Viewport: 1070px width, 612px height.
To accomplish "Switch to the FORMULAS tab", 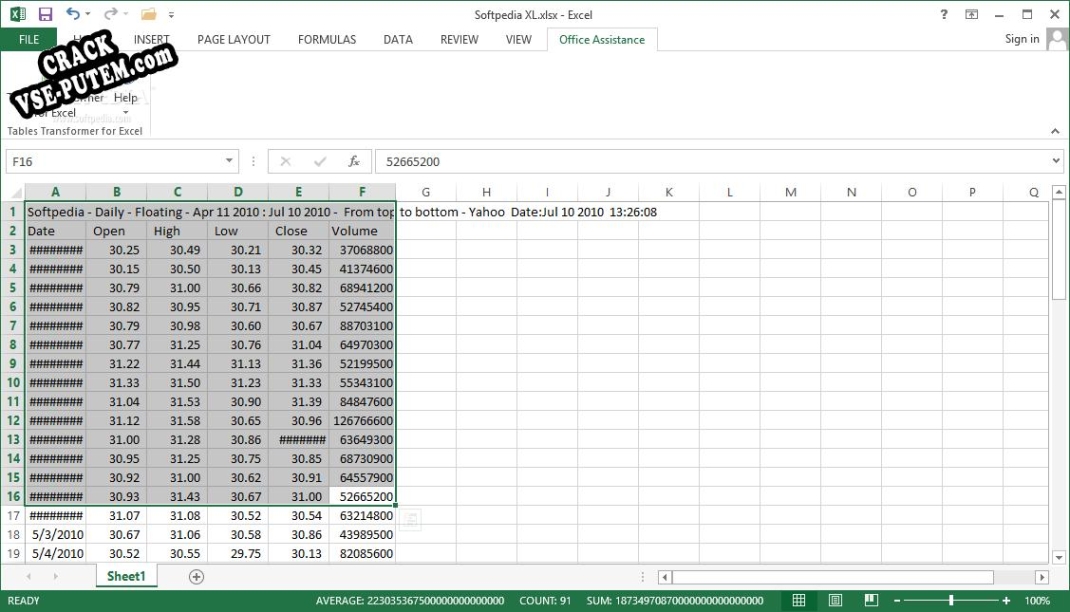I will [x=327, y=40].
